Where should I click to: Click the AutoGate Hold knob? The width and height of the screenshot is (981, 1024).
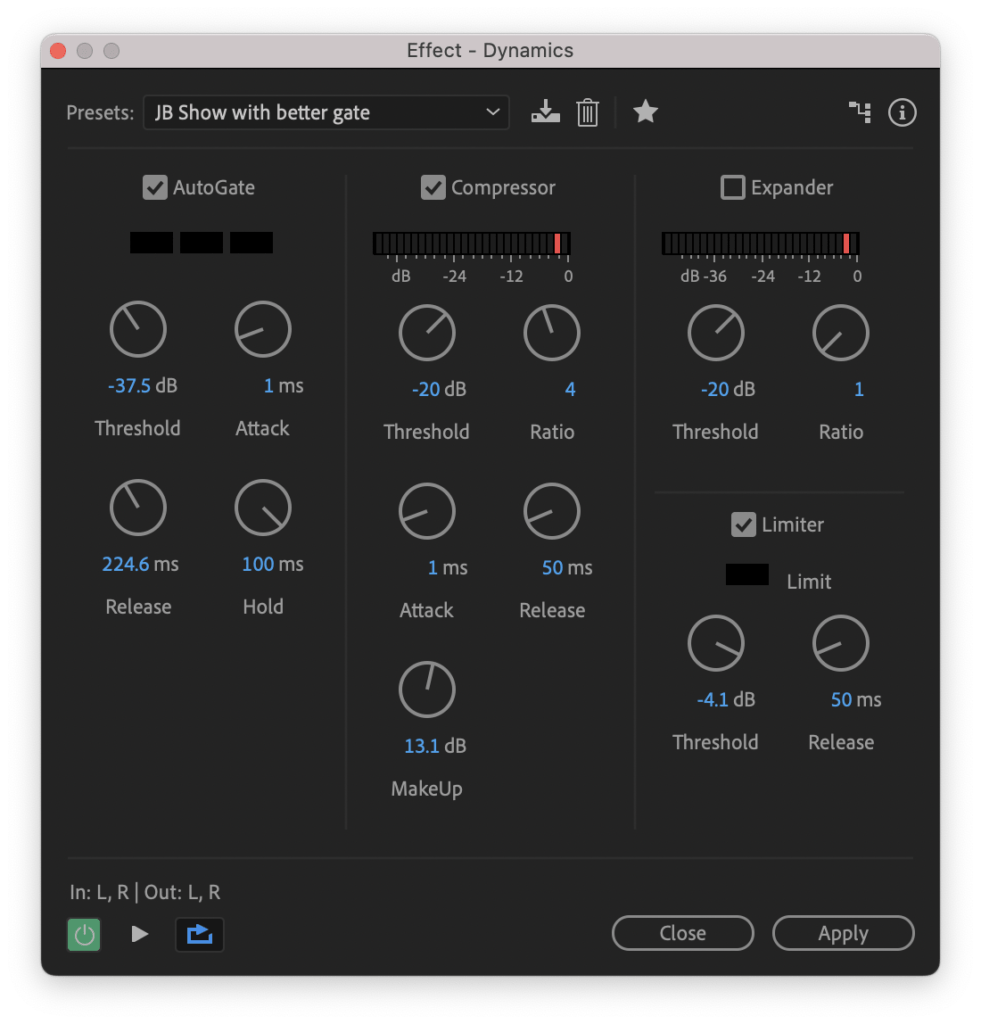point(263,507)
